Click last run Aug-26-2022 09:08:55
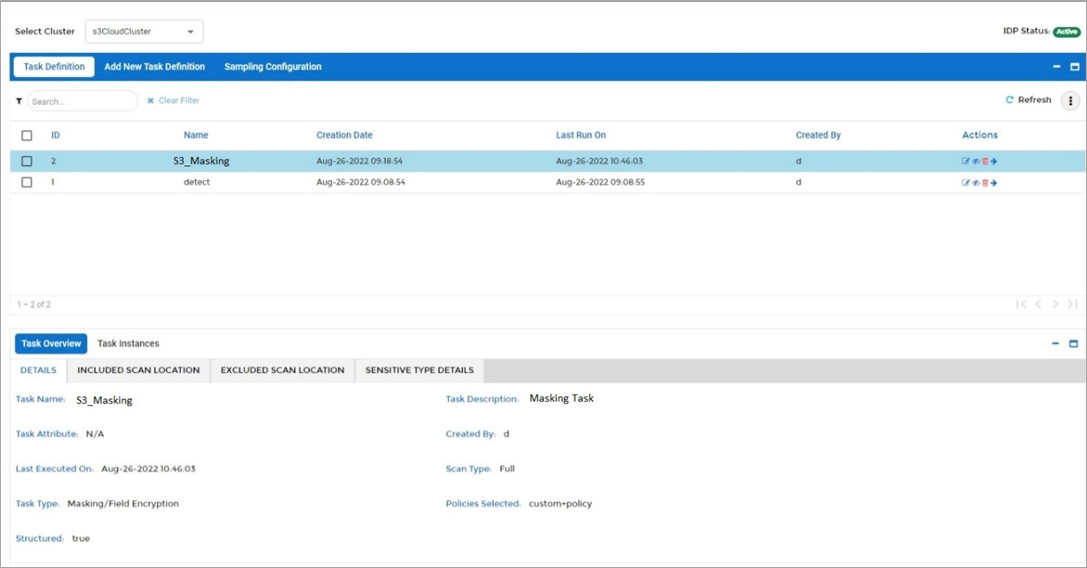This screenshot has height=568, width=1087. 600,182
